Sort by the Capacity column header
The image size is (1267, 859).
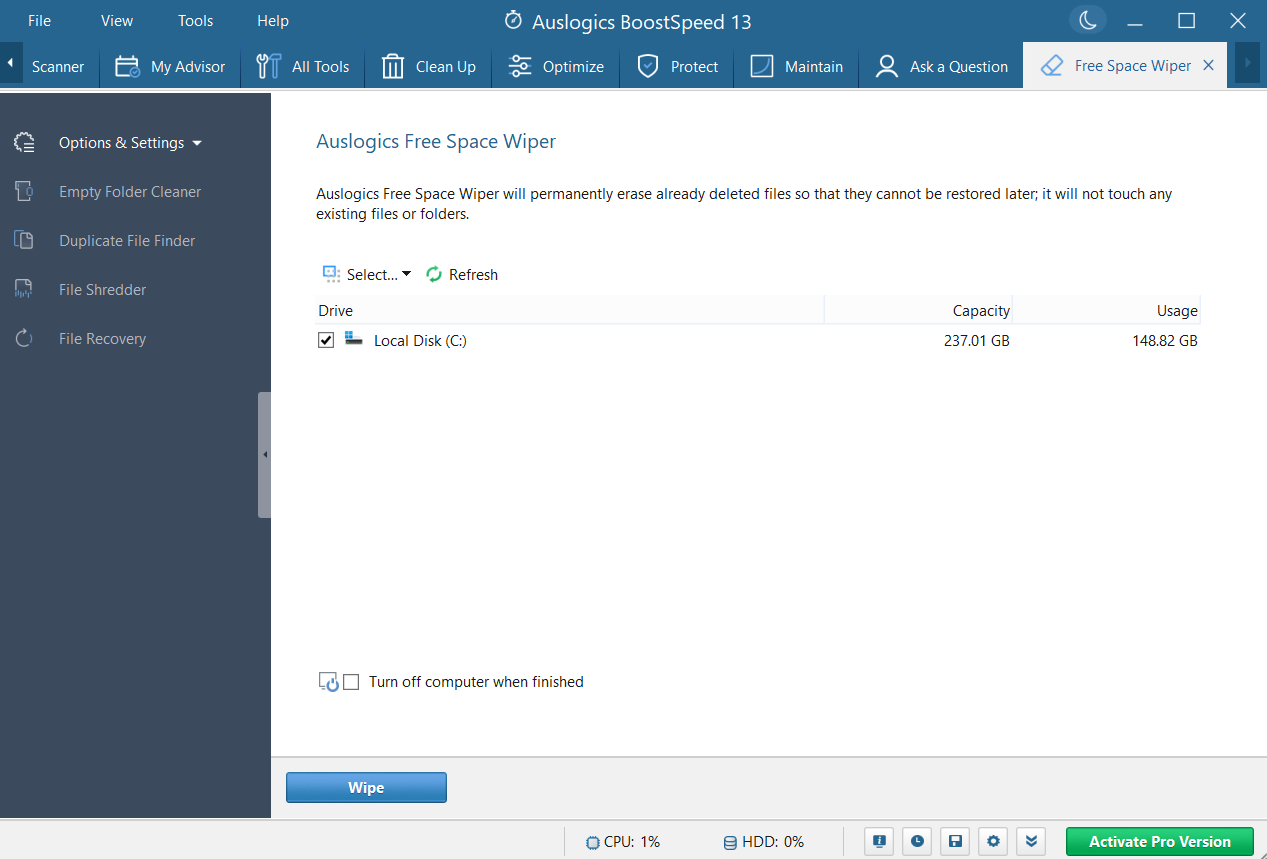[918, 310]
